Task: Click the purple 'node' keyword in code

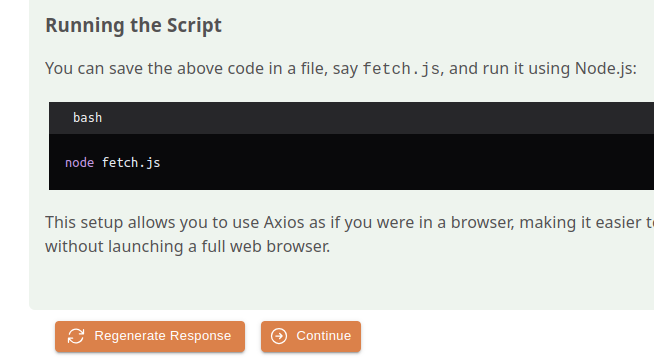Action: [x=79, y=162]
